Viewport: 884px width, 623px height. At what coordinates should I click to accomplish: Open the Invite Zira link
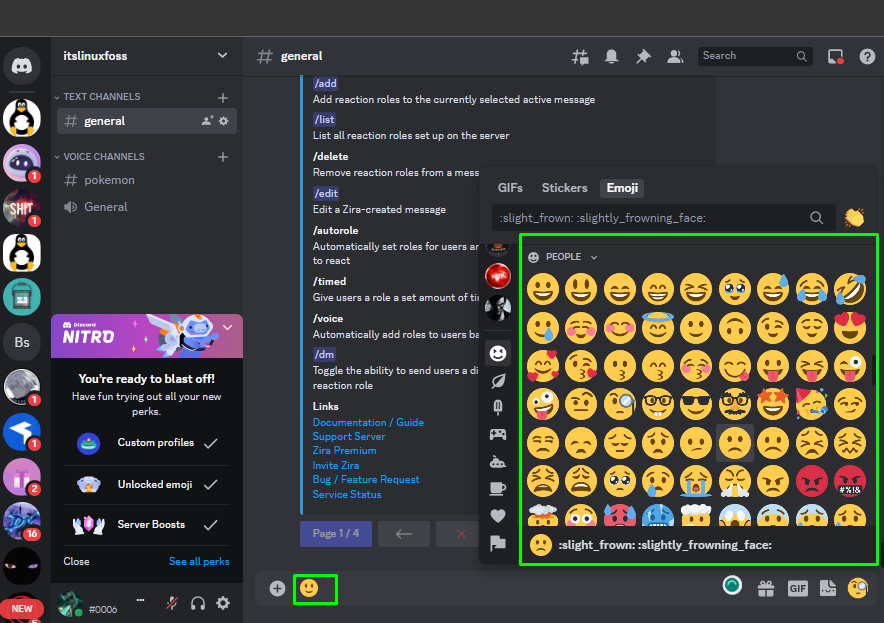[x=336, y=465]
